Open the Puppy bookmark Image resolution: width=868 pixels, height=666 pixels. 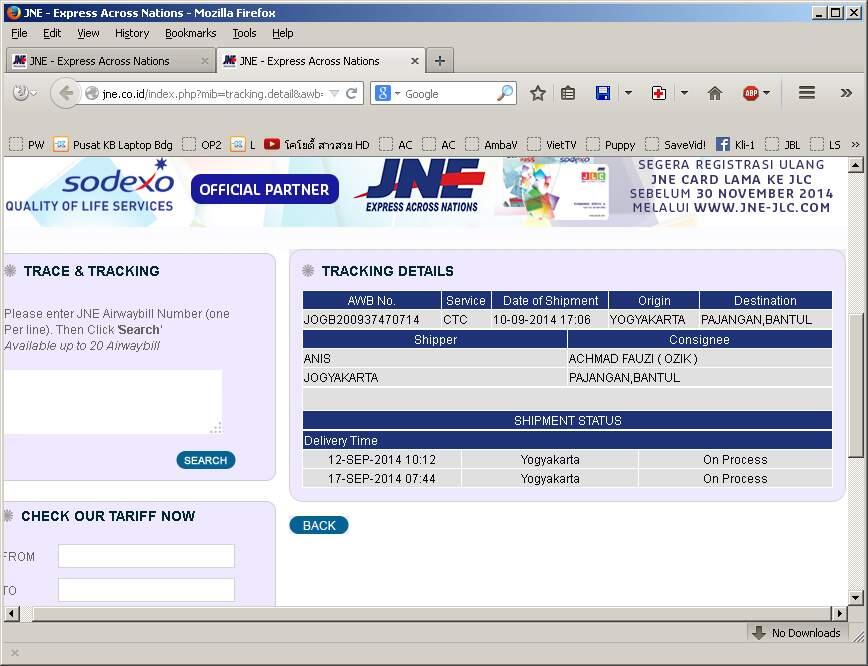tap(611, 145)
